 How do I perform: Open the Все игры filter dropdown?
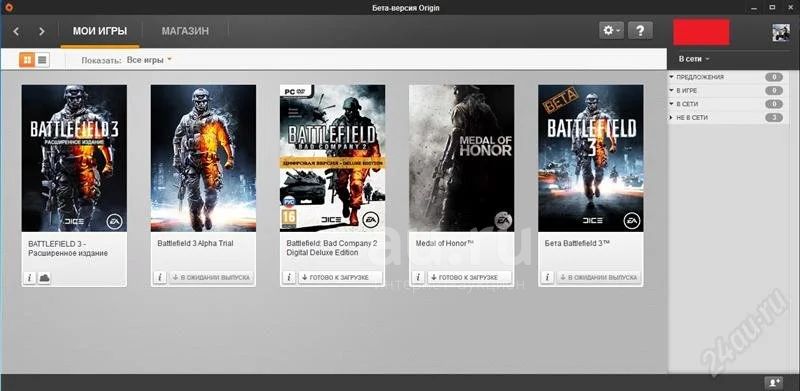[149, 60]
